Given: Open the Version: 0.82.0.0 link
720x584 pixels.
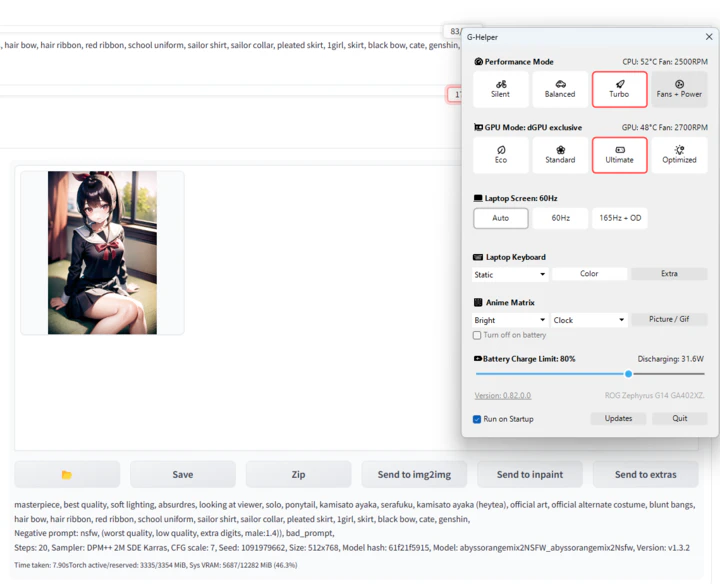Looking at the screenshot, I should point(503,395).
